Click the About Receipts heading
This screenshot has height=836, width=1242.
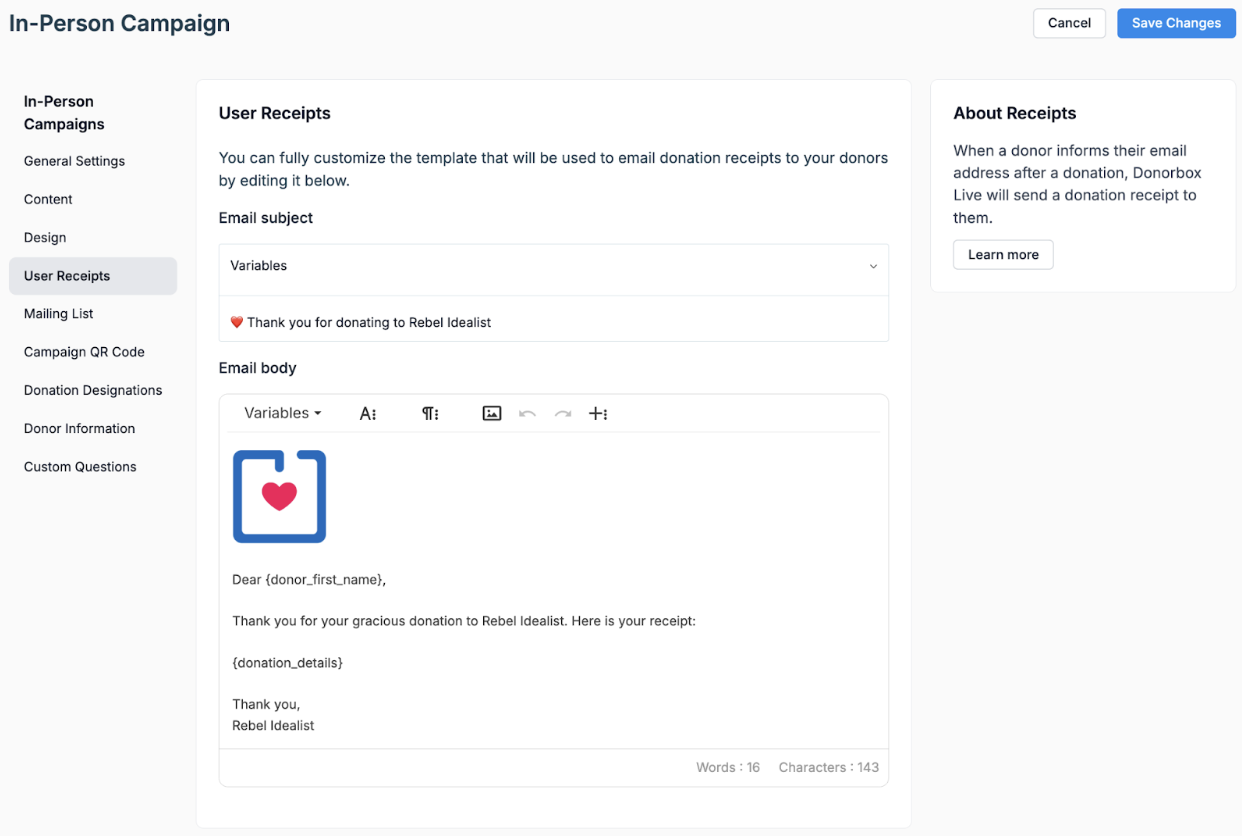[1015, 113]
